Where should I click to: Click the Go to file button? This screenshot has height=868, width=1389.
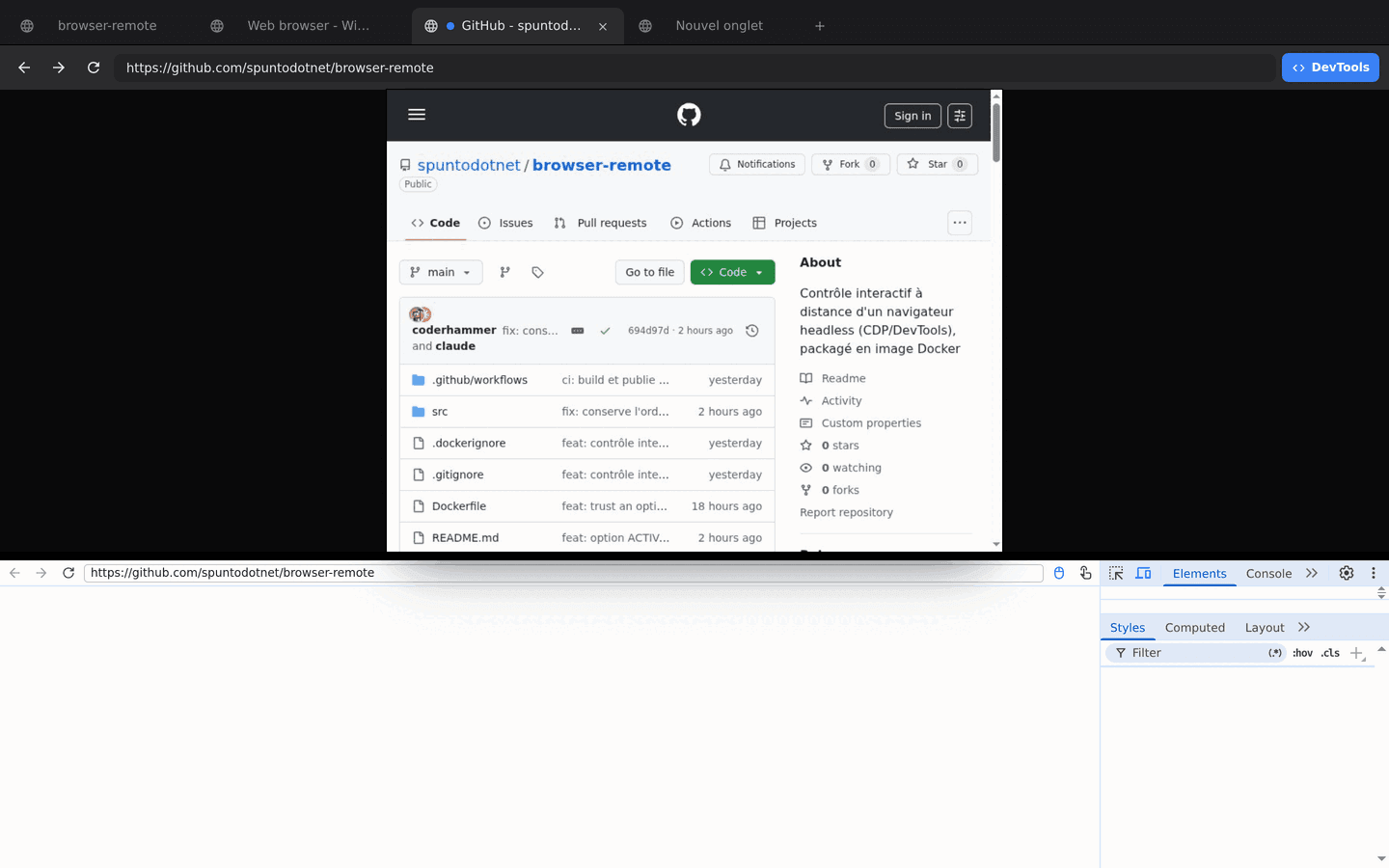coord(650,272)
